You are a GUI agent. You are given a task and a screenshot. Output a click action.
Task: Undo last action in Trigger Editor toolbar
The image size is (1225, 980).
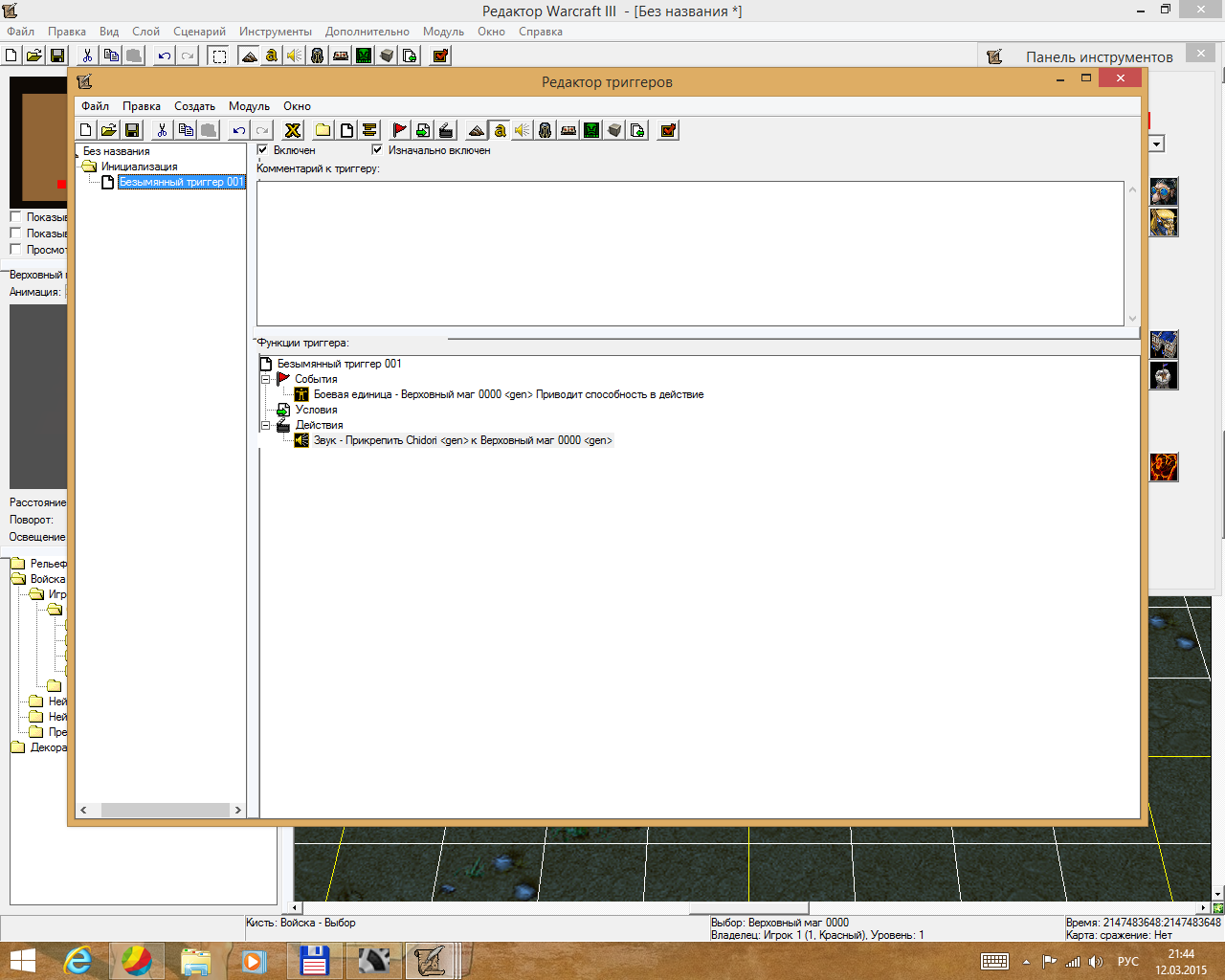[239, 130]
